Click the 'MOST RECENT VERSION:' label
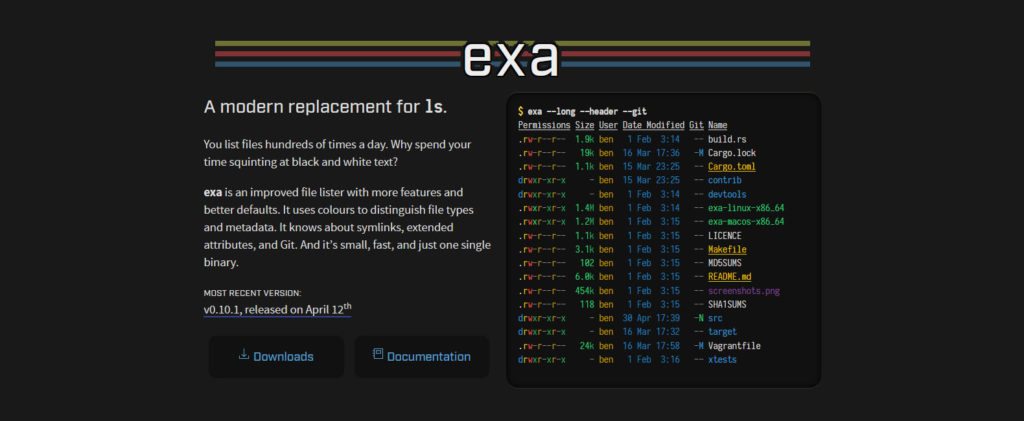Viewport: 1024px width, 421px height. [x=253, y=293]
